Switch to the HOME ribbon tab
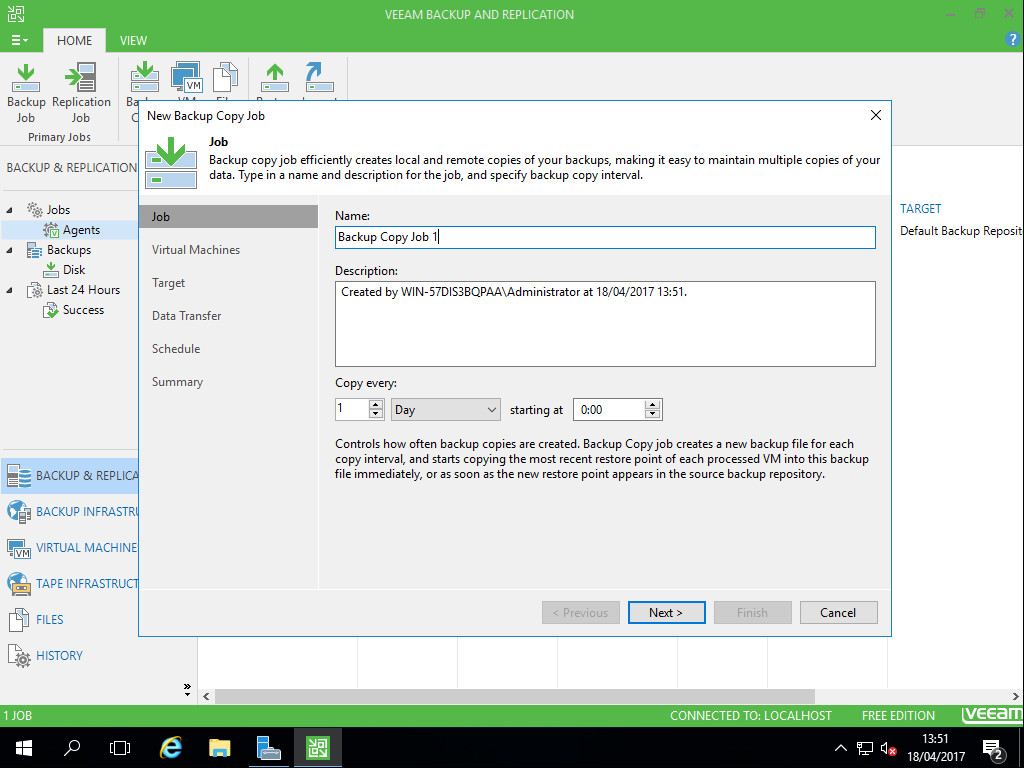 tap(74, 40)
